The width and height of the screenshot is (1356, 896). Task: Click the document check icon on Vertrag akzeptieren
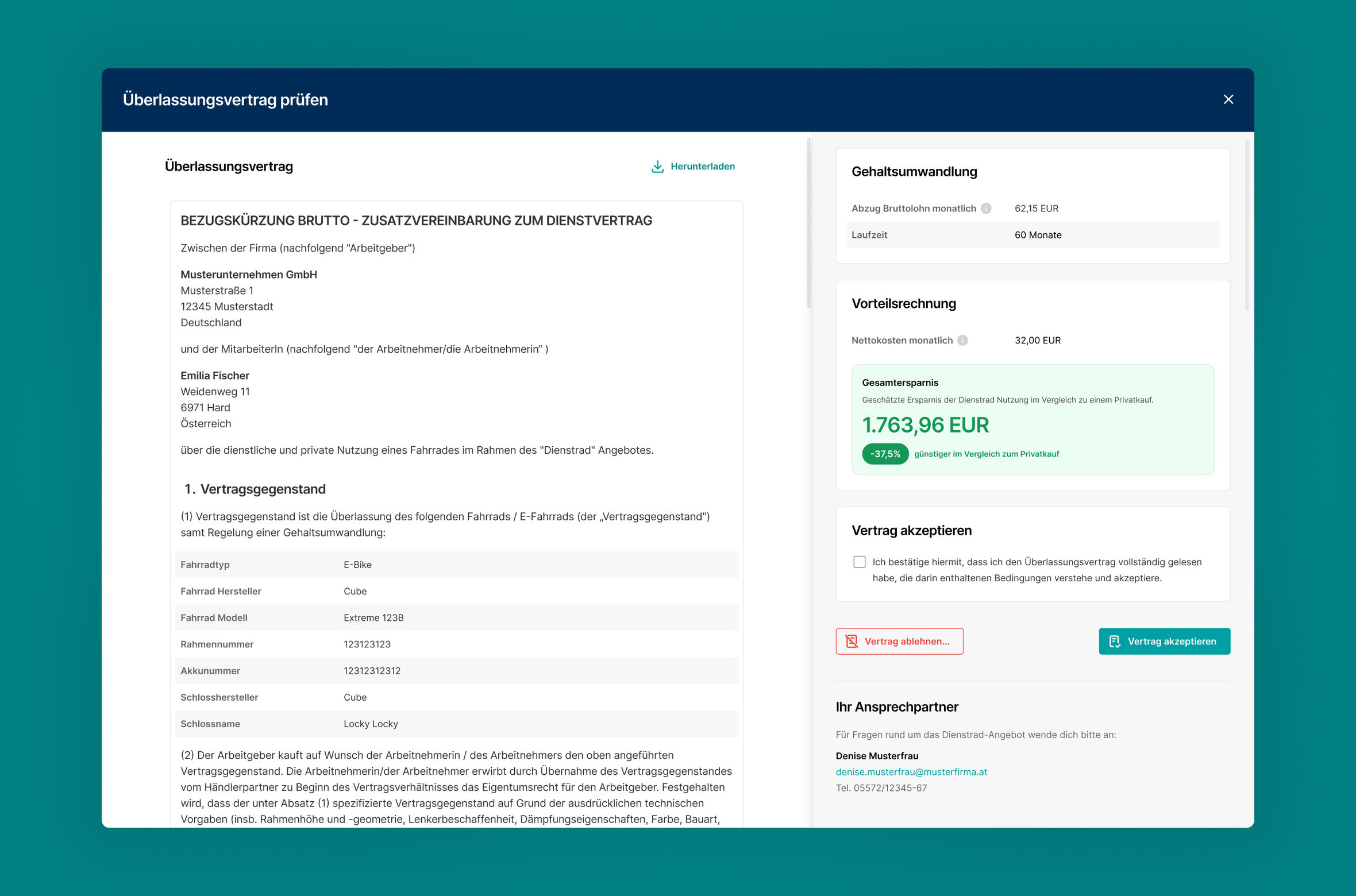pos(1115,641)
